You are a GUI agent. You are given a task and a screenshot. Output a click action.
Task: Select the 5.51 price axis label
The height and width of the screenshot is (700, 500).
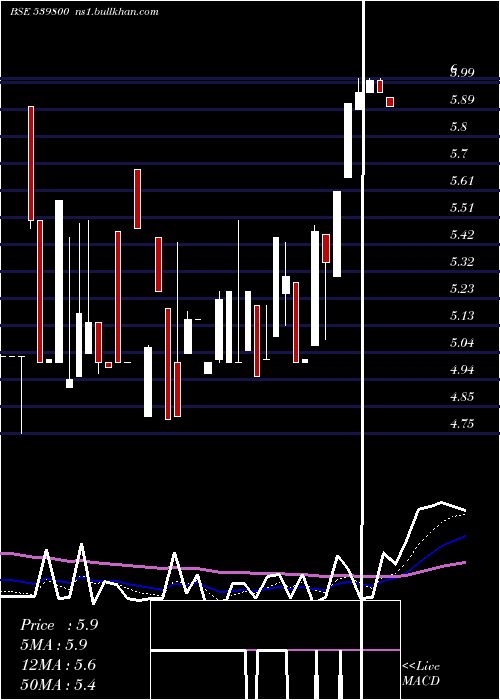pos(462,208)
